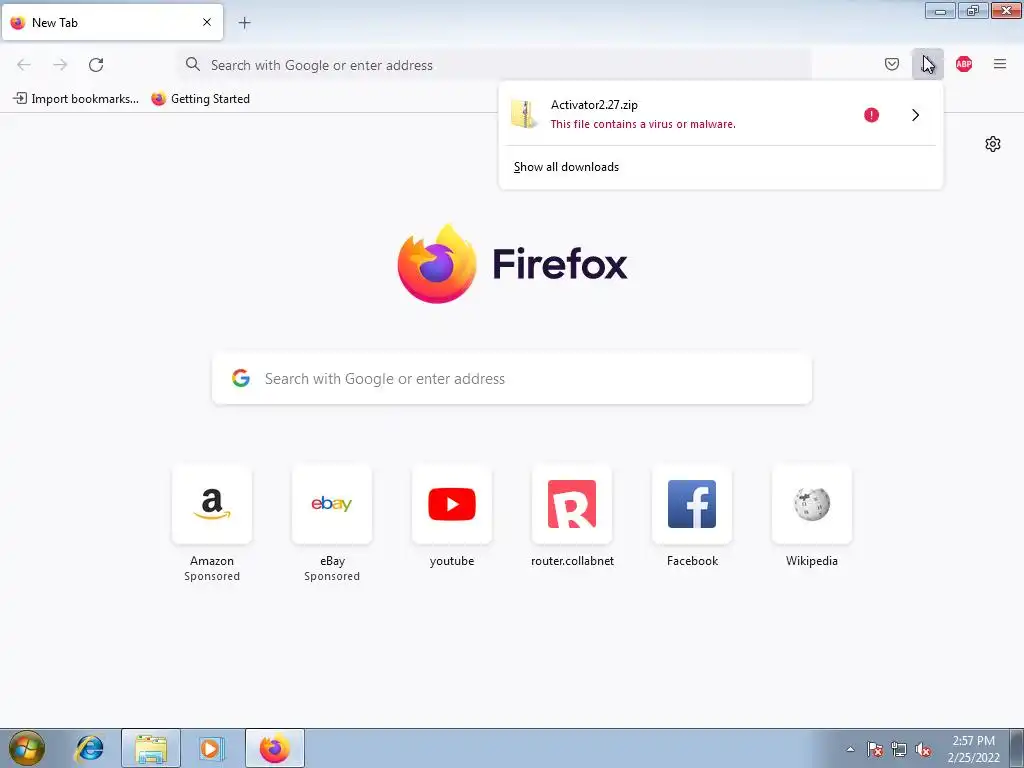
Task: Click the network status tray icon
Action: tap(899, 749)
